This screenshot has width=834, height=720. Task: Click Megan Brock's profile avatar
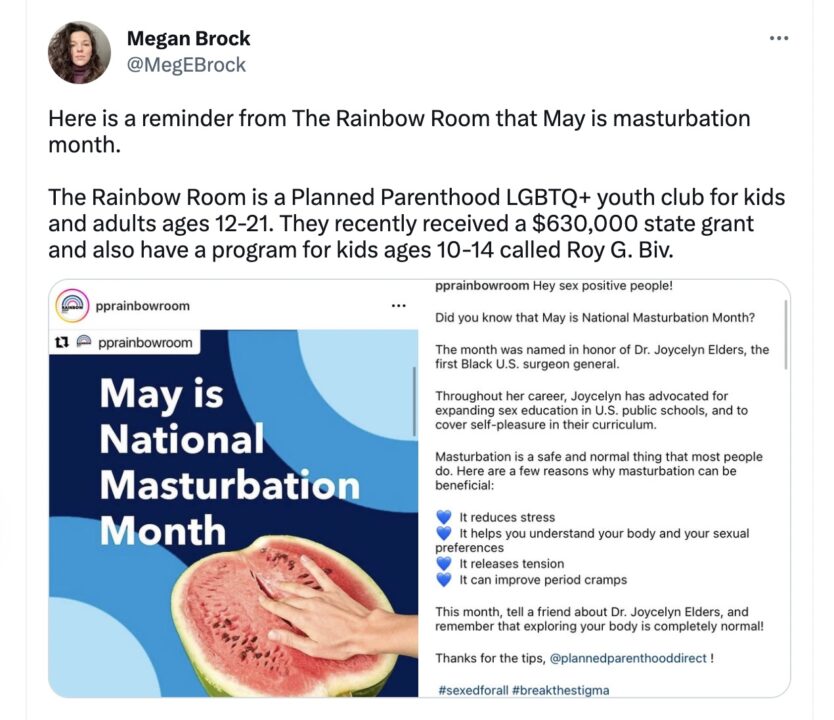pos(79,52)
